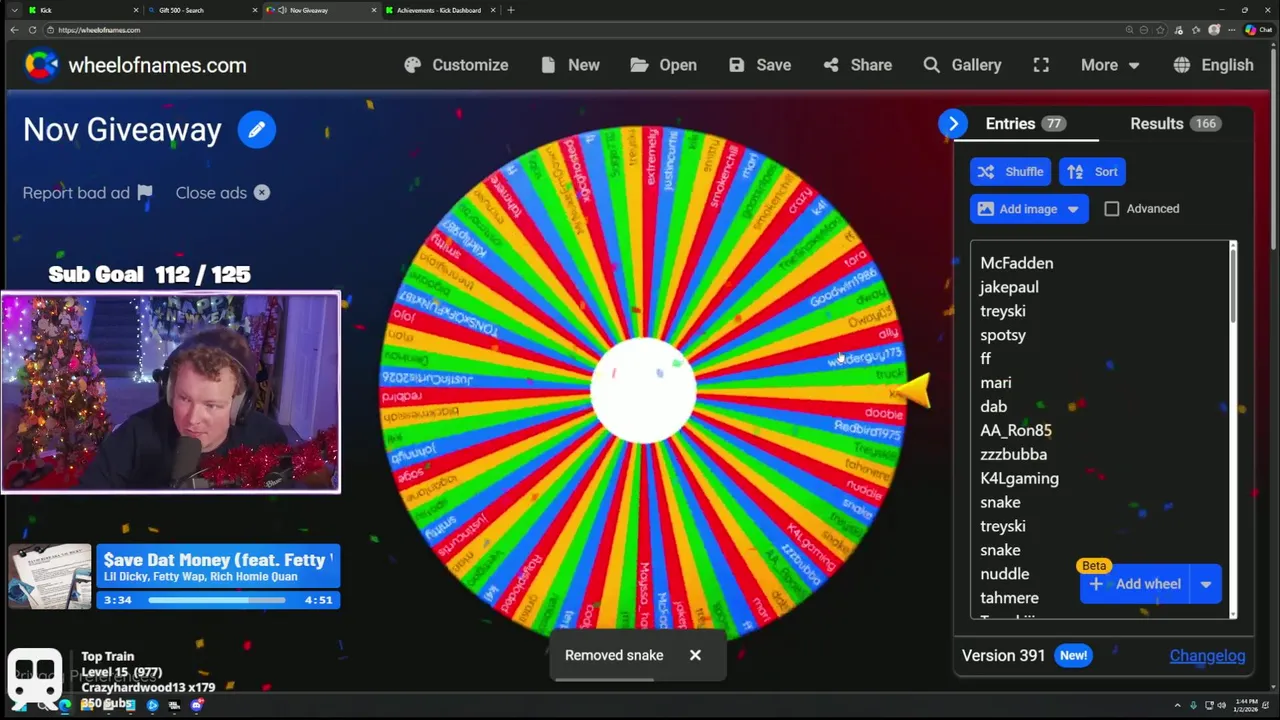Click the Add wheel button
Viewport: 1280px width, 720px height.
click(1135, 584)
